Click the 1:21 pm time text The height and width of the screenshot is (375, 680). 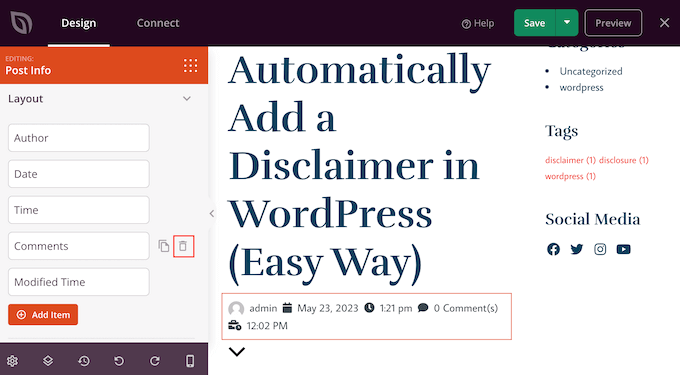tap(396, 308)
